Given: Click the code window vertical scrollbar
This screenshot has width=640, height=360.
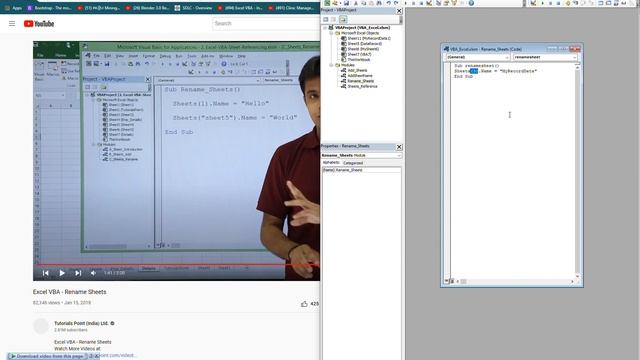Looking at the screenshot, I should click(x=577, y=170).
